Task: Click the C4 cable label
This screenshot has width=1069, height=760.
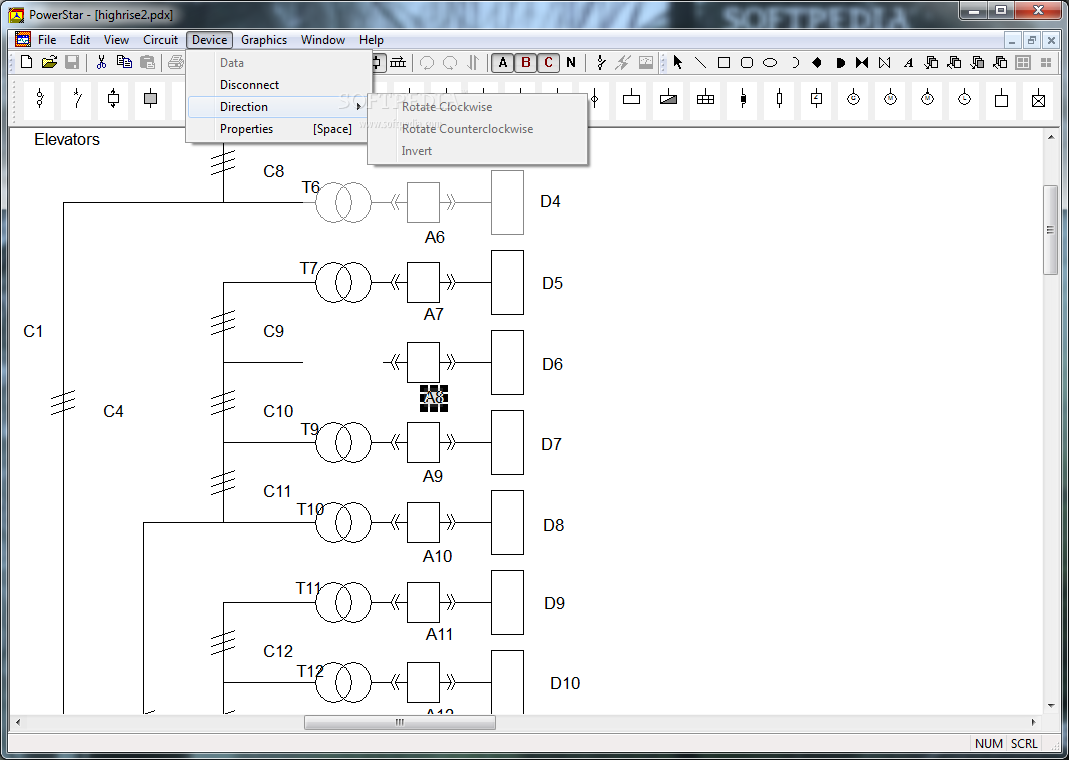Action: tap(113, 411)
